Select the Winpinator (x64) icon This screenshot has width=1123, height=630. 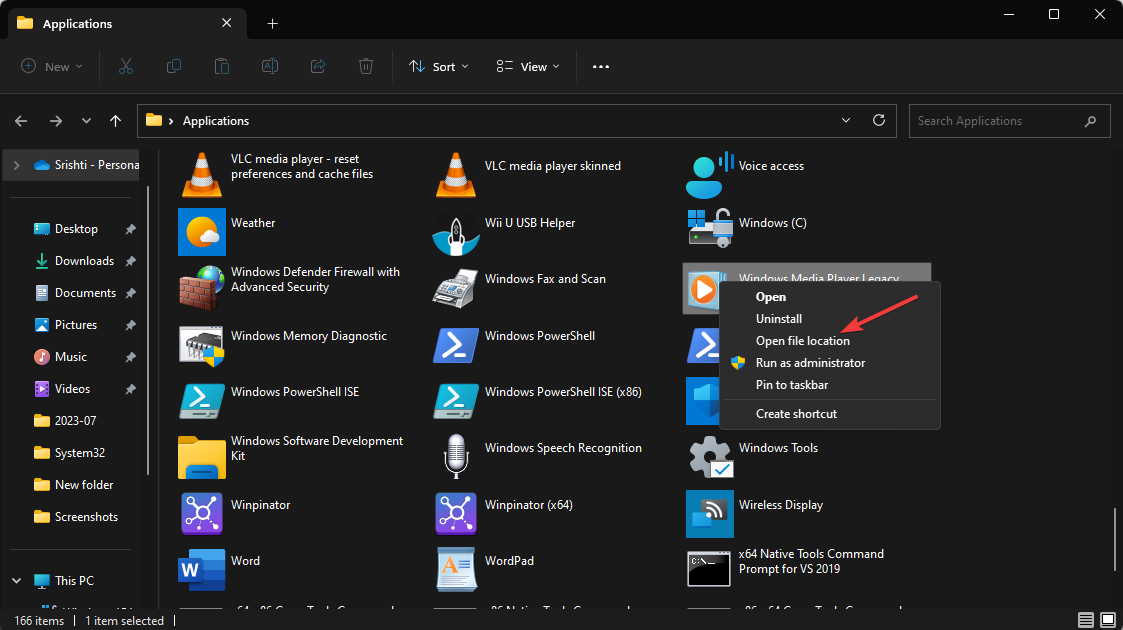click(x=456, y=513)
